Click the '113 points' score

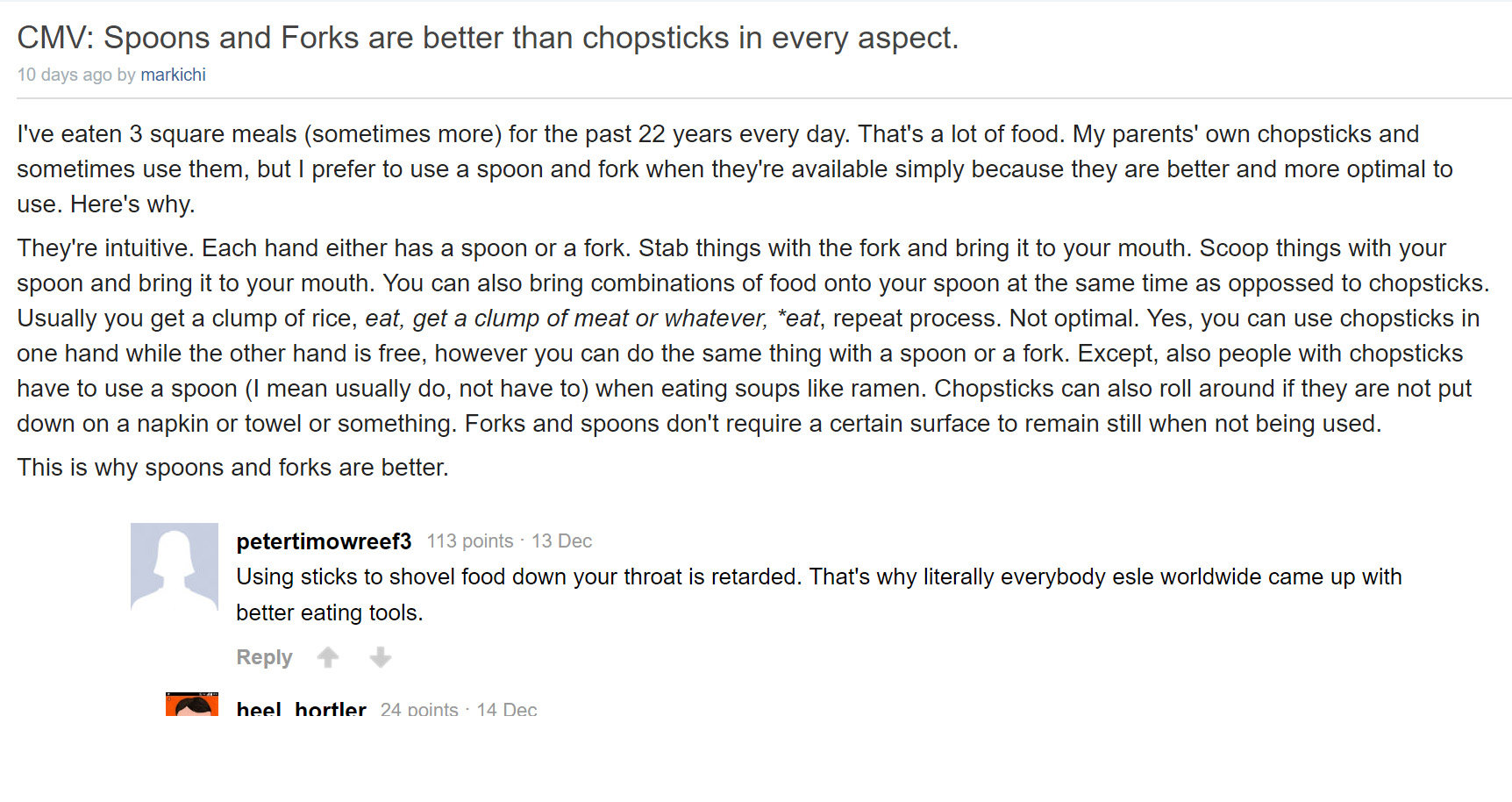tap(470, 541)
